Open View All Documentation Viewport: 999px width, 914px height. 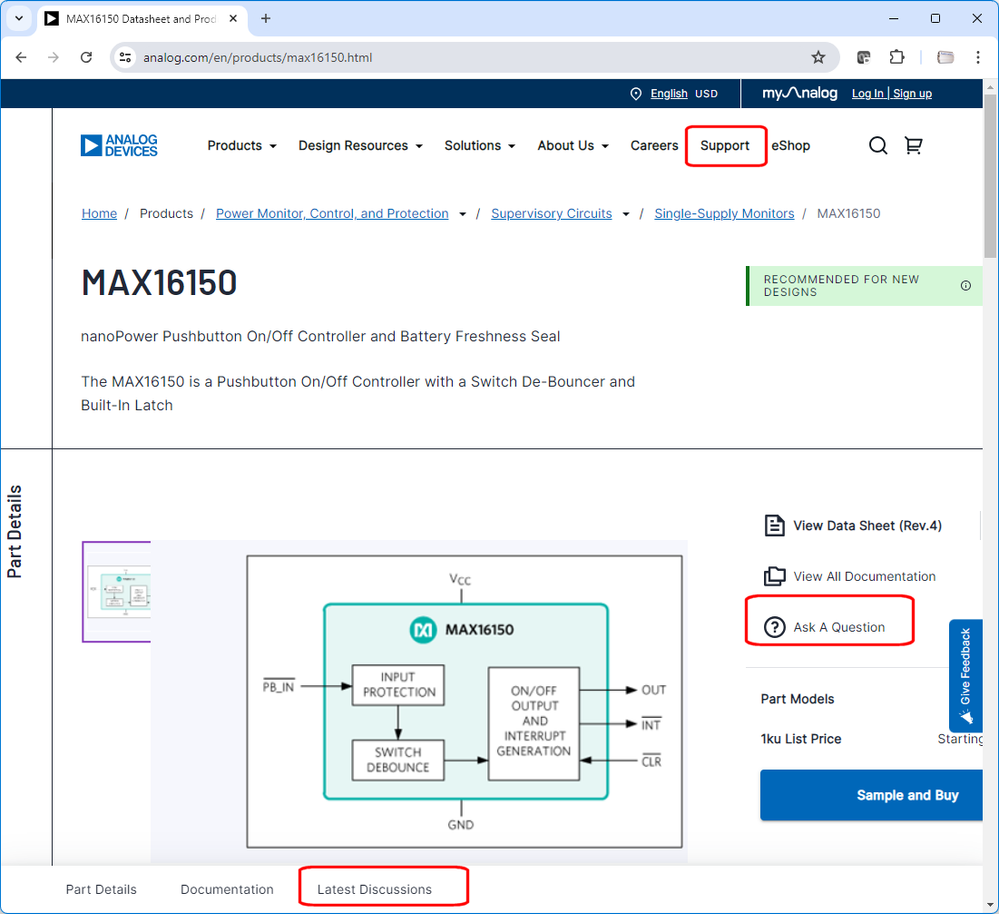(x=864, y=576)
